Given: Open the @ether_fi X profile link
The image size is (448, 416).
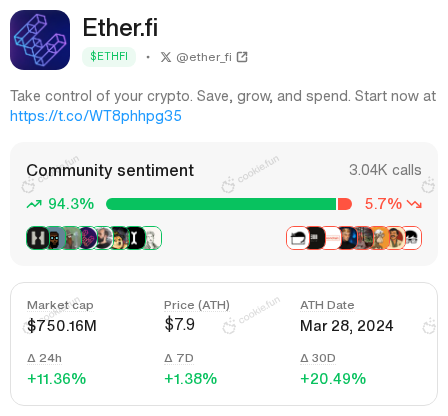Looking at the screenshot, I should (204, 57).
